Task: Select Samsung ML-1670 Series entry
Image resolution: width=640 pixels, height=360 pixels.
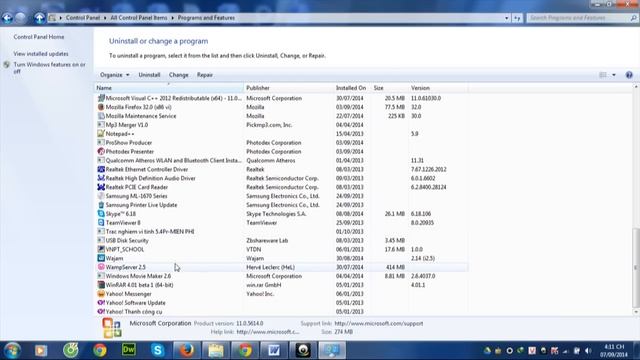Action: click(282, 196)
